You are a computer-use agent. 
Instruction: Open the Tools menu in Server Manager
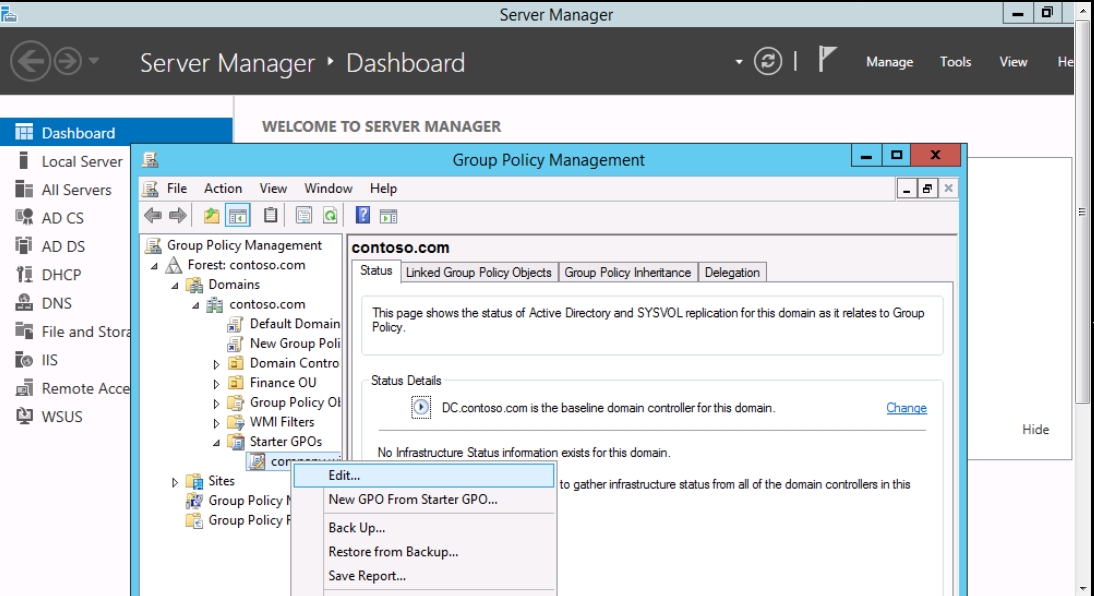click(x=955, y=62)
